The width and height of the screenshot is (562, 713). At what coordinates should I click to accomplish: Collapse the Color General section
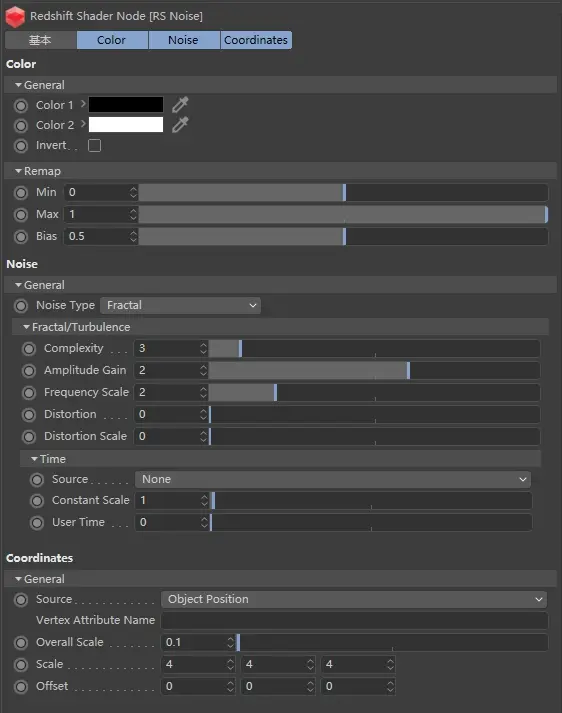pos(18,85)
